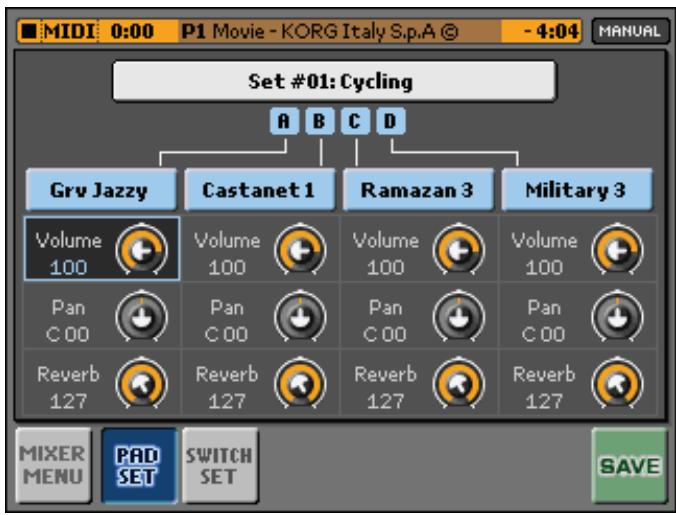Click the Pan knob for Ramazan 3

click(459, 317)
